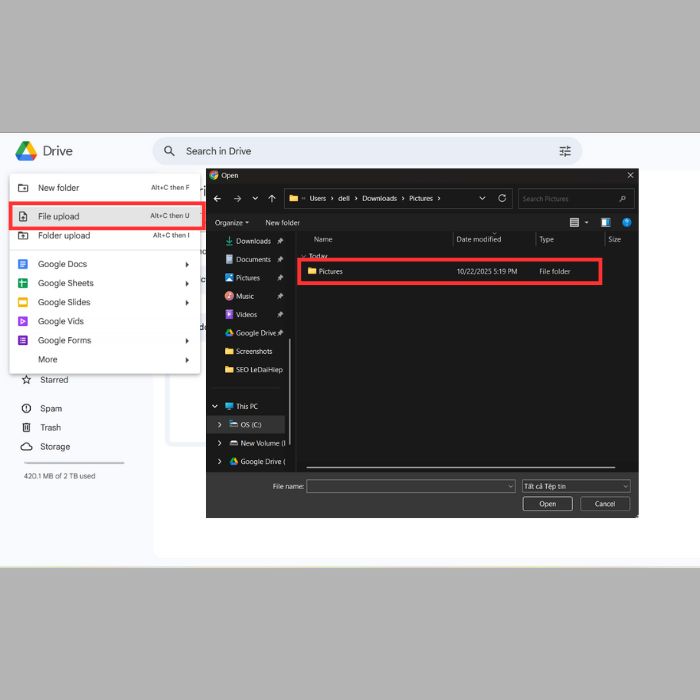The image size is (700, 700).
Task: Sort by Date modified column header
Action: (478, 240)
